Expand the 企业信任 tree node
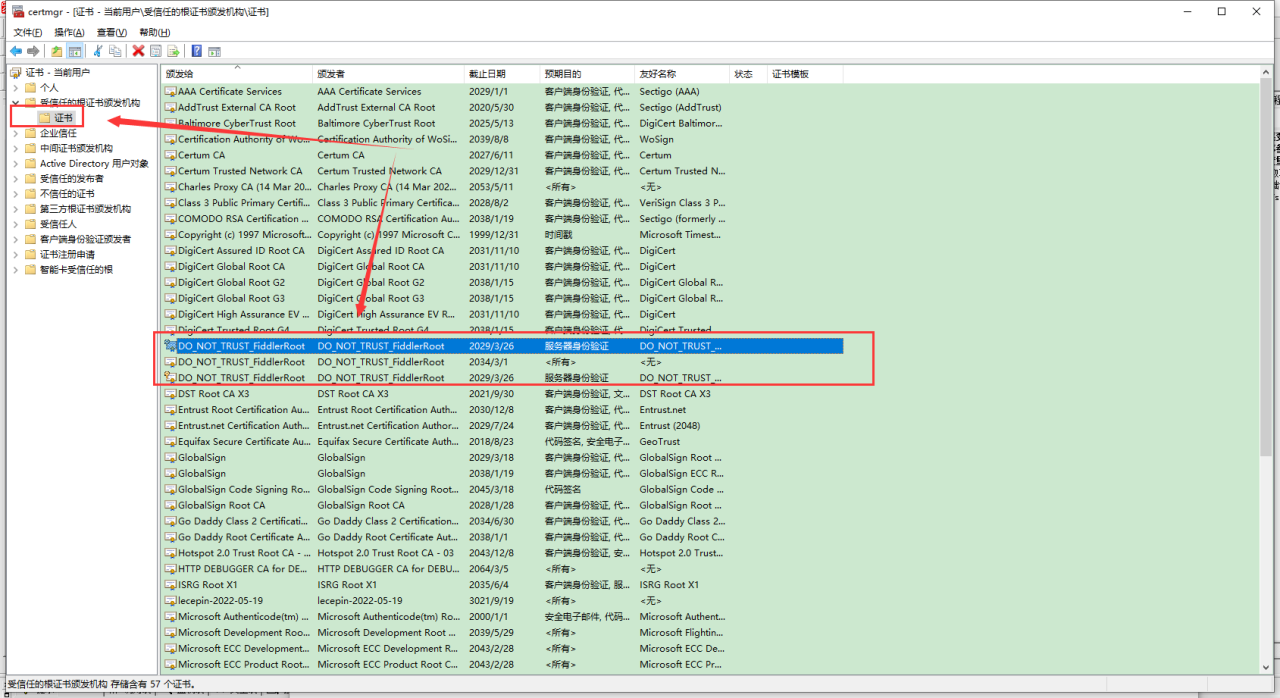 coord(15,133)
